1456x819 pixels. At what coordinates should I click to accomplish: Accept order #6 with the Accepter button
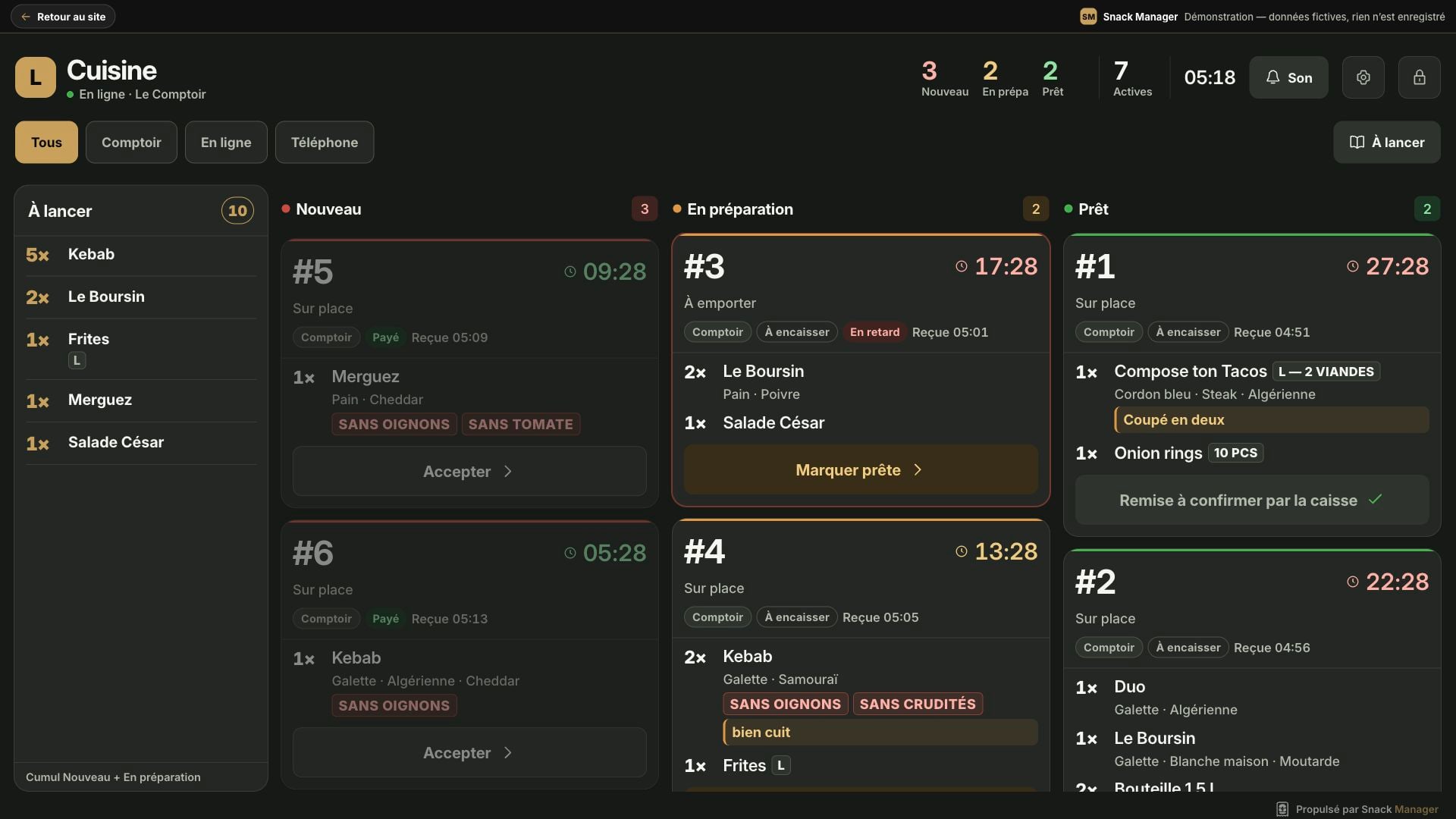coord(469,752)
